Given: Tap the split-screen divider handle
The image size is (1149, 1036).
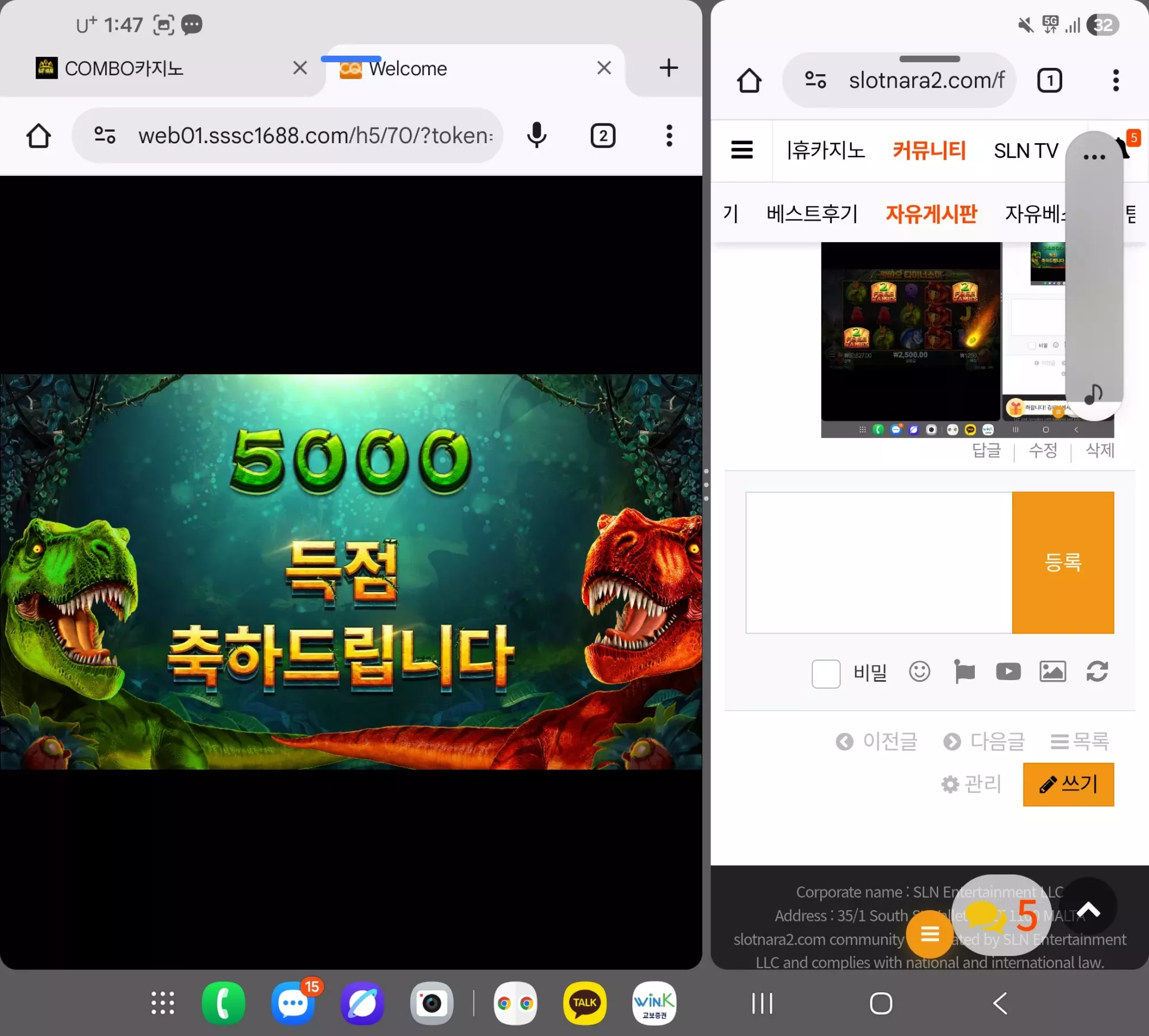Looking at the screenshot, I should (706, 485).
